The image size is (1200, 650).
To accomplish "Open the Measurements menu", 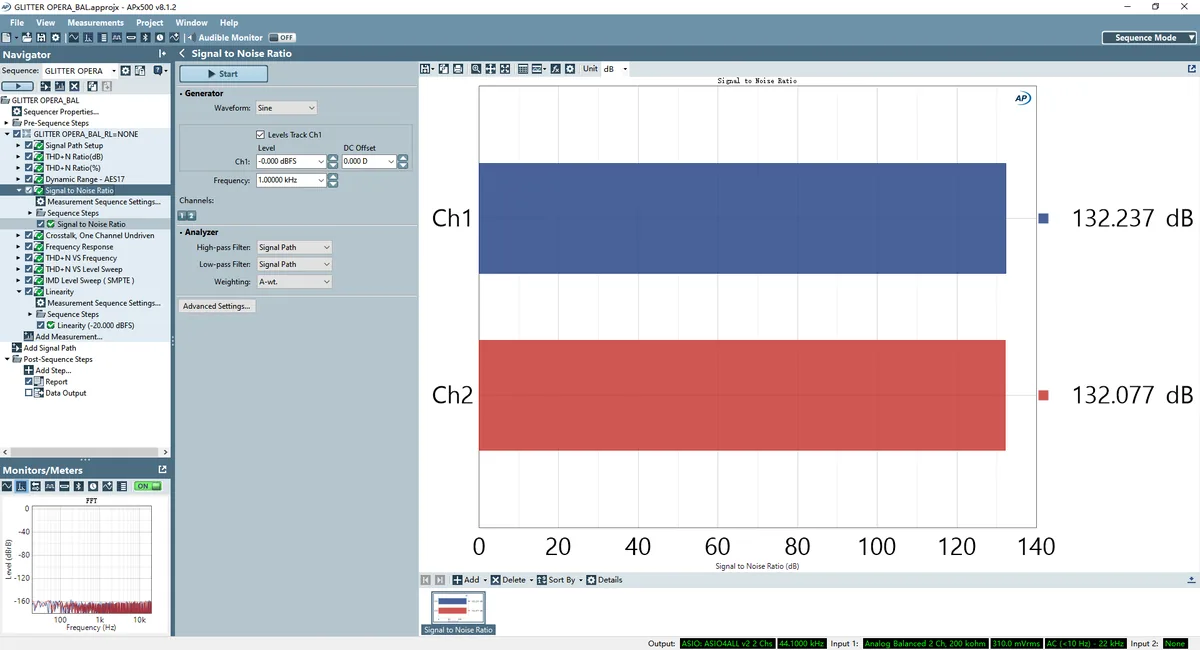I will 96,22.
